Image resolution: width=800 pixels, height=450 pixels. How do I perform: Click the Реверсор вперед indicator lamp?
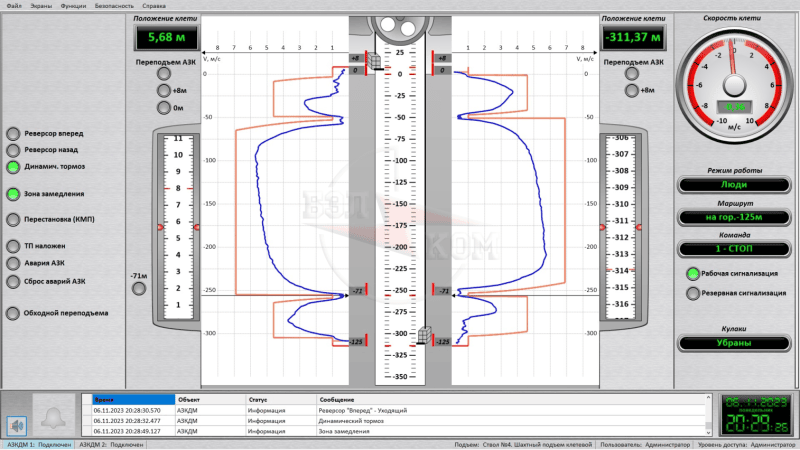(13, 133)
